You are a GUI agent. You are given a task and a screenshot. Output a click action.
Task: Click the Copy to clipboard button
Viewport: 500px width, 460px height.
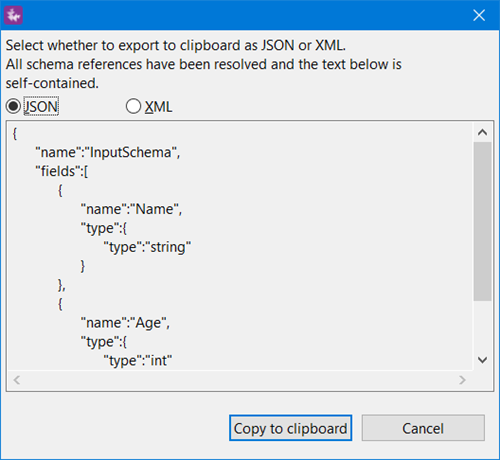coord(290,428)
